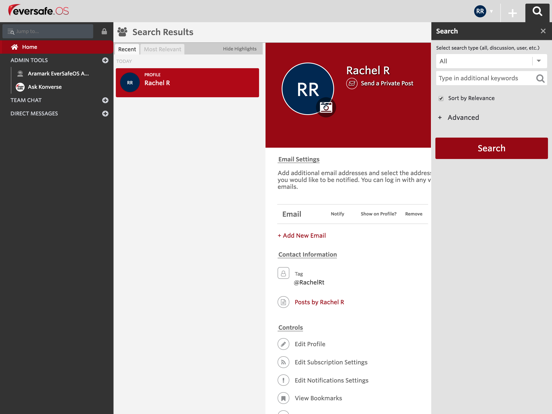Close the Search side panel
552x414 pixels.
coord(543,31)
